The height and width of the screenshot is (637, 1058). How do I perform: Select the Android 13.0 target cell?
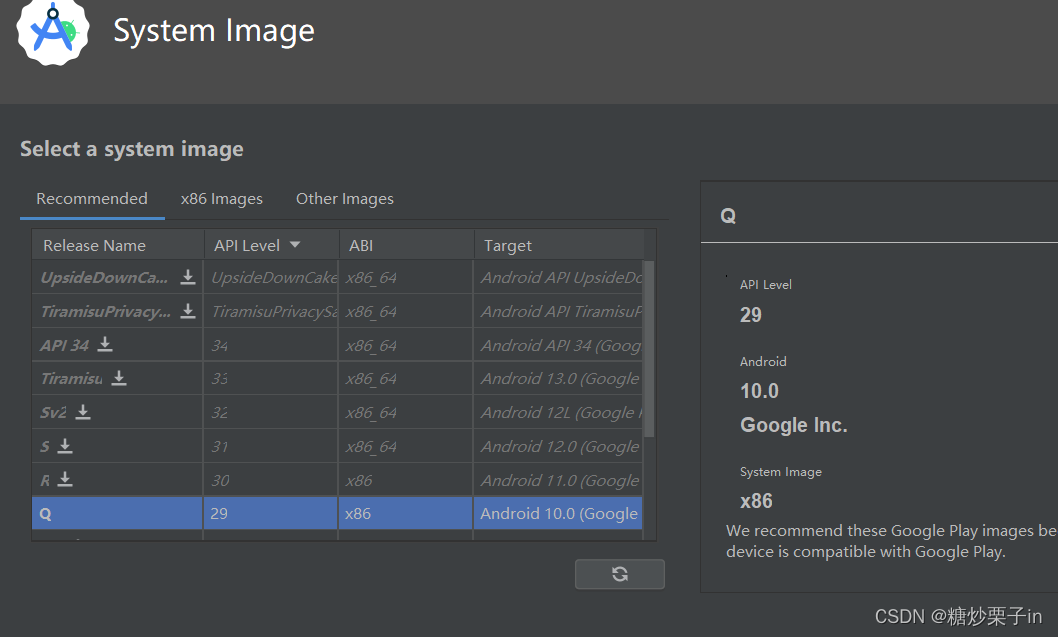[558, 378]
